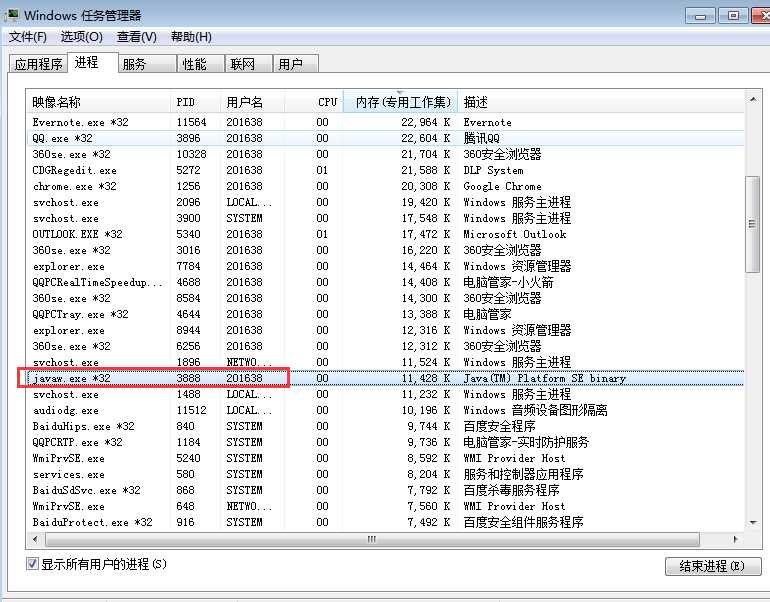Image resolution: width=770 pixels, height=602 pixels.
Task: Select the BaiduHips.exe *32 process
Action: [x=385, y=426]
